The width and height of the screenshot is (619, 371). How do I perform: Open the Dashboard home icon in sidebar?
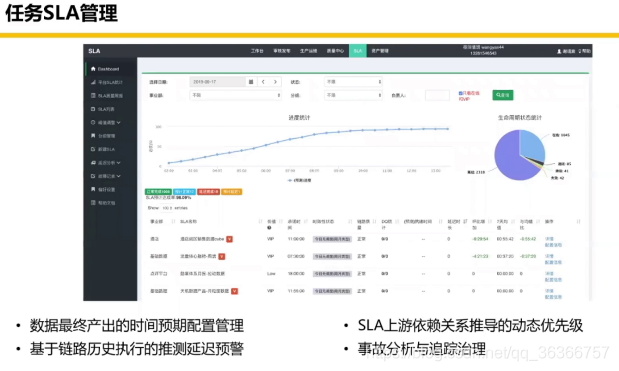pyautogui.click(x=93, y=69)
